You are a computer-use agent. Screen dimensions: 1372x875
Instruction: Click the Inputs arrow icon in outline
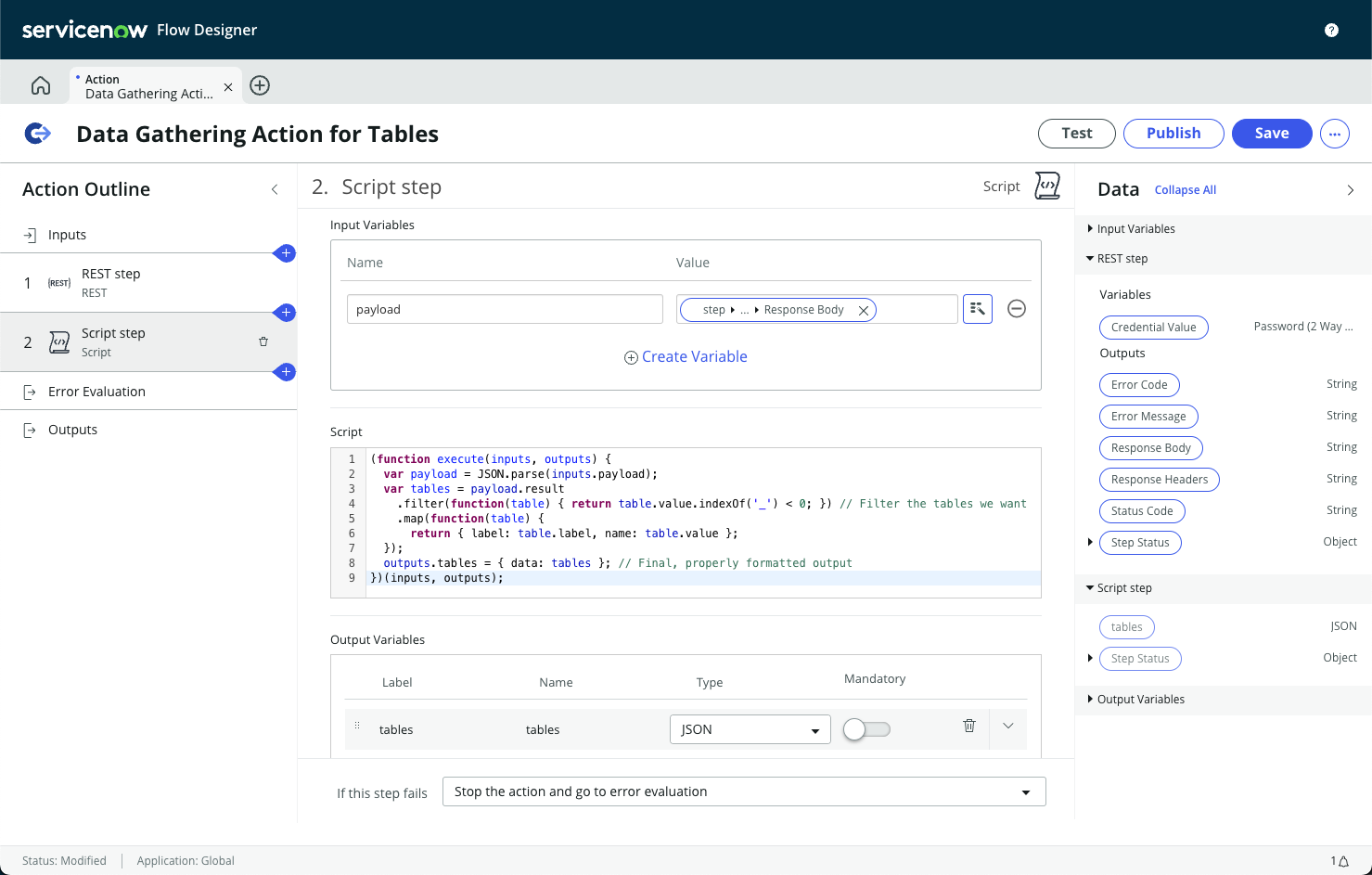(x=30, y=235)
